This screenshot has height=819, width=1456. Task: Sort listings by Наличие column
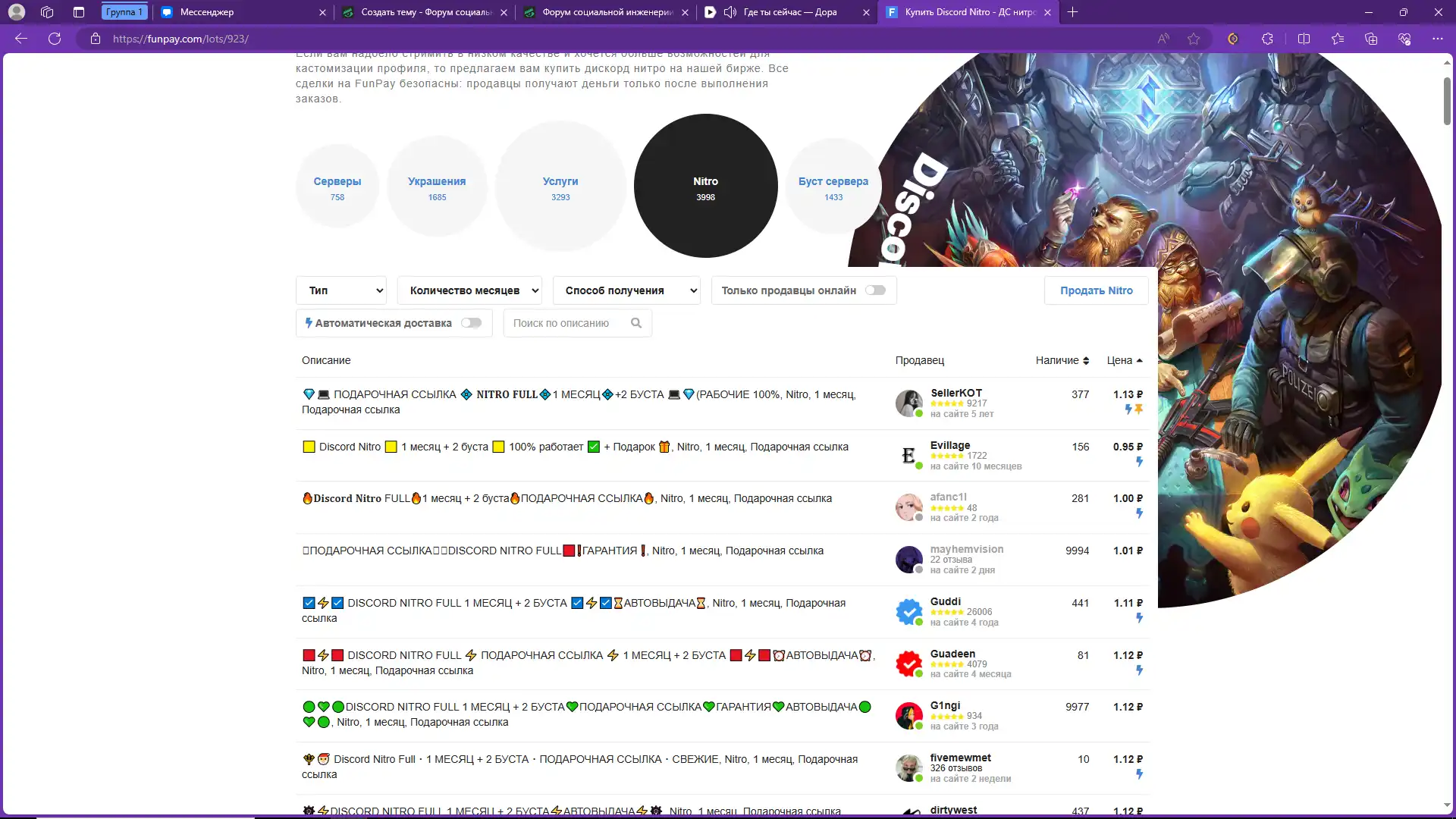(x=1062, y=360)
